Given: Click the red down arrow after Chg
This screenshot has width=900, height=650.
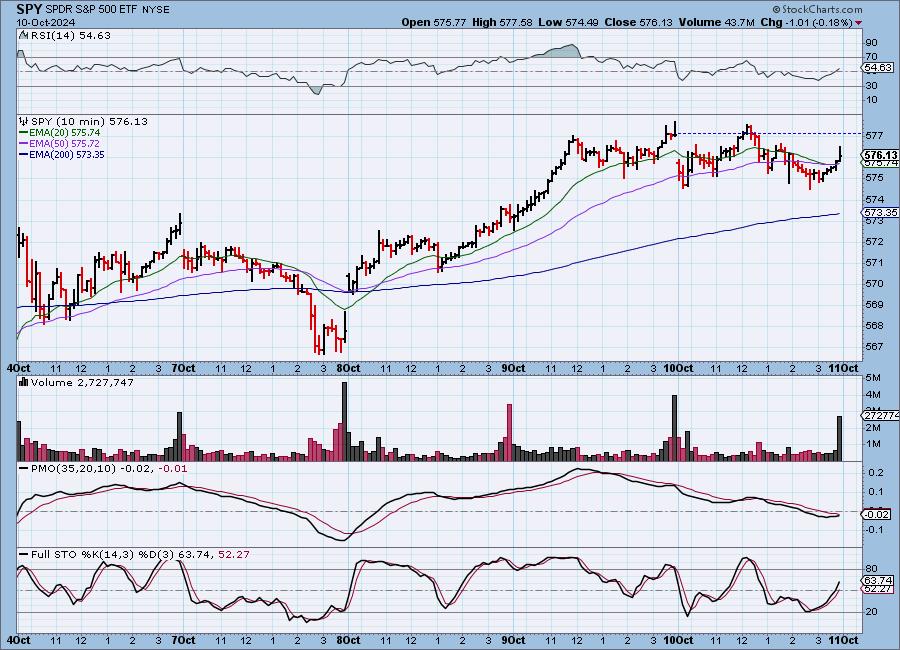Looking at the screenshot, I should point(858,23).
